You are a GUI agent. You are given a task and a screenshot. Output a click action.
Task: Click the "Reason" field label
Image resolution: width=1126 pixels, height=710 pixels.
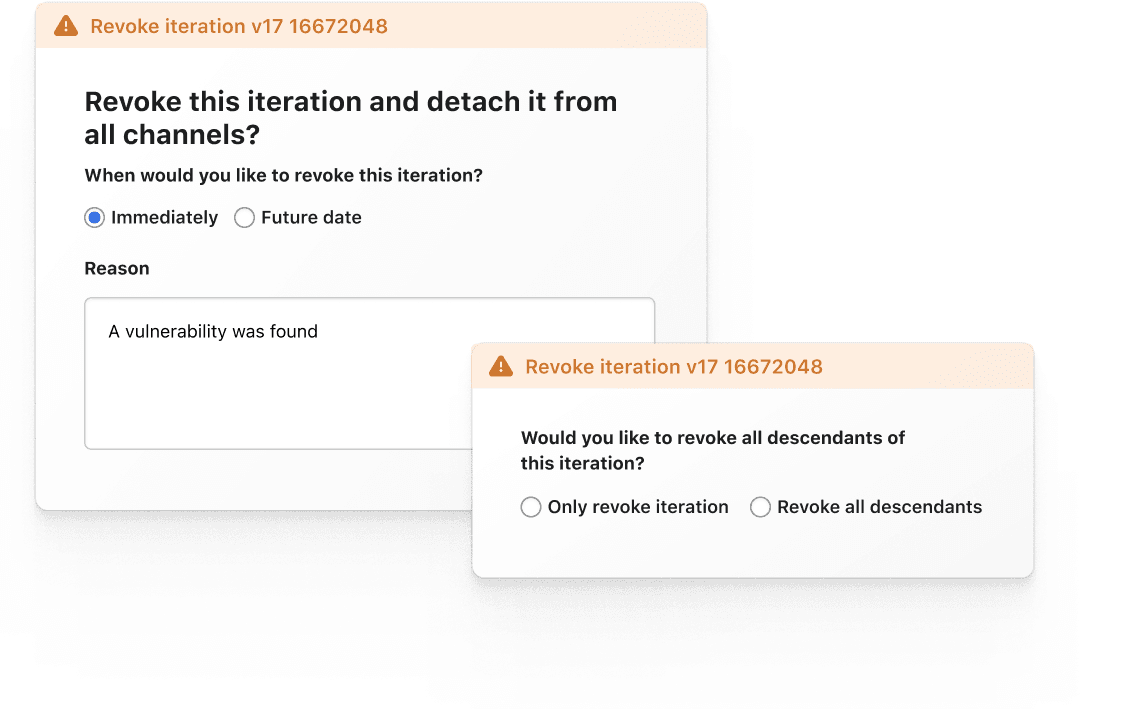pyautogui.click(x=117, y=268)
